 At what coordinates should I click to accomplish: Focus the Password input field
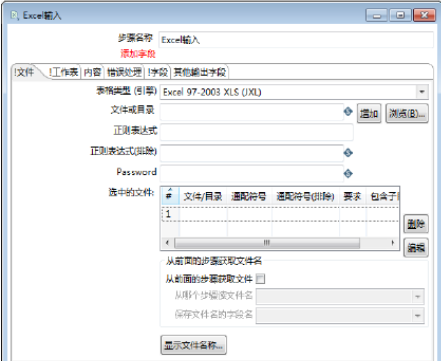pyautogui.click(x=252, y=173)
